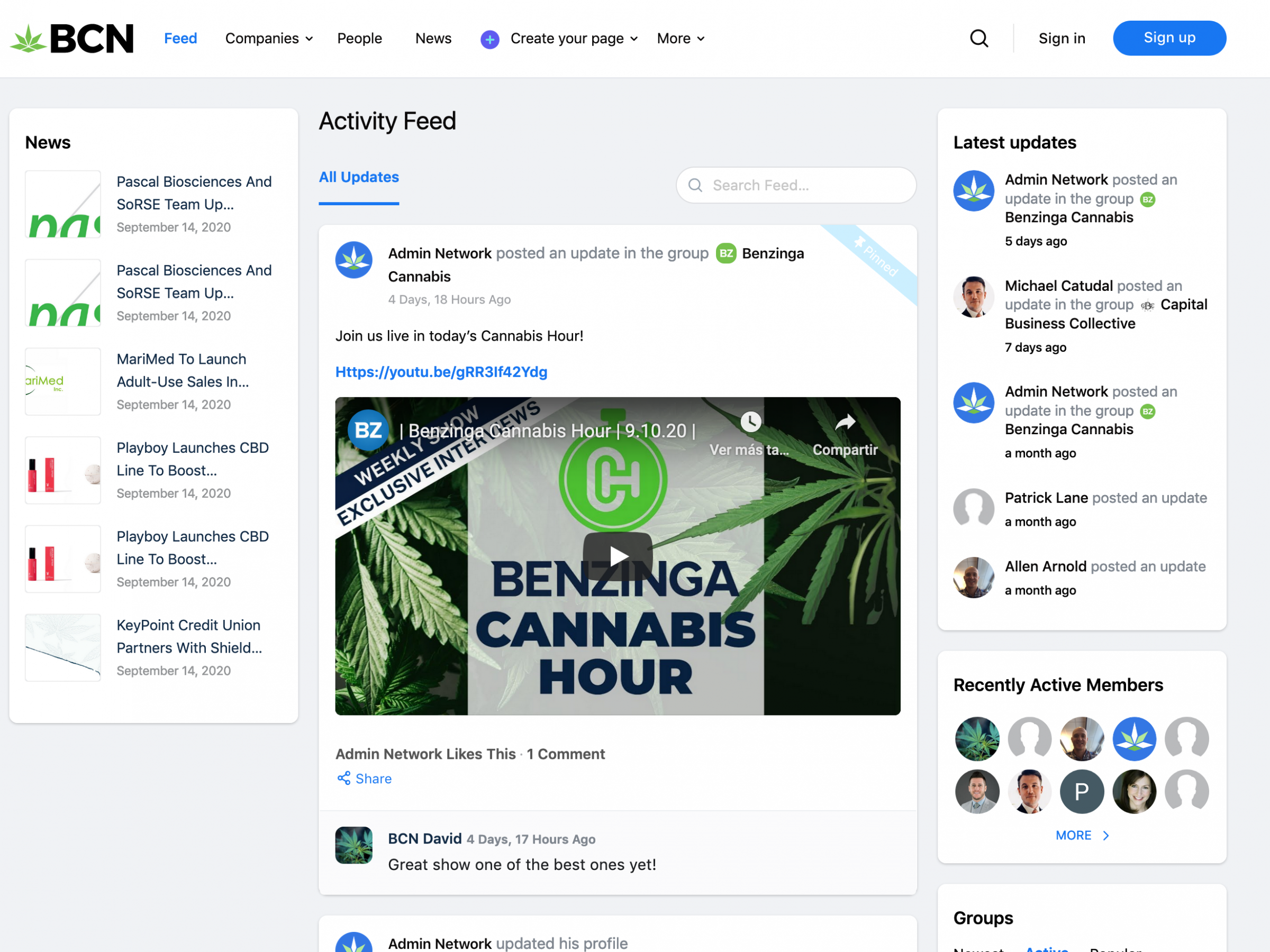Click the Compartir share arrow on video
This screenshot has width=1270, height=952.
[x=845, y=423]
